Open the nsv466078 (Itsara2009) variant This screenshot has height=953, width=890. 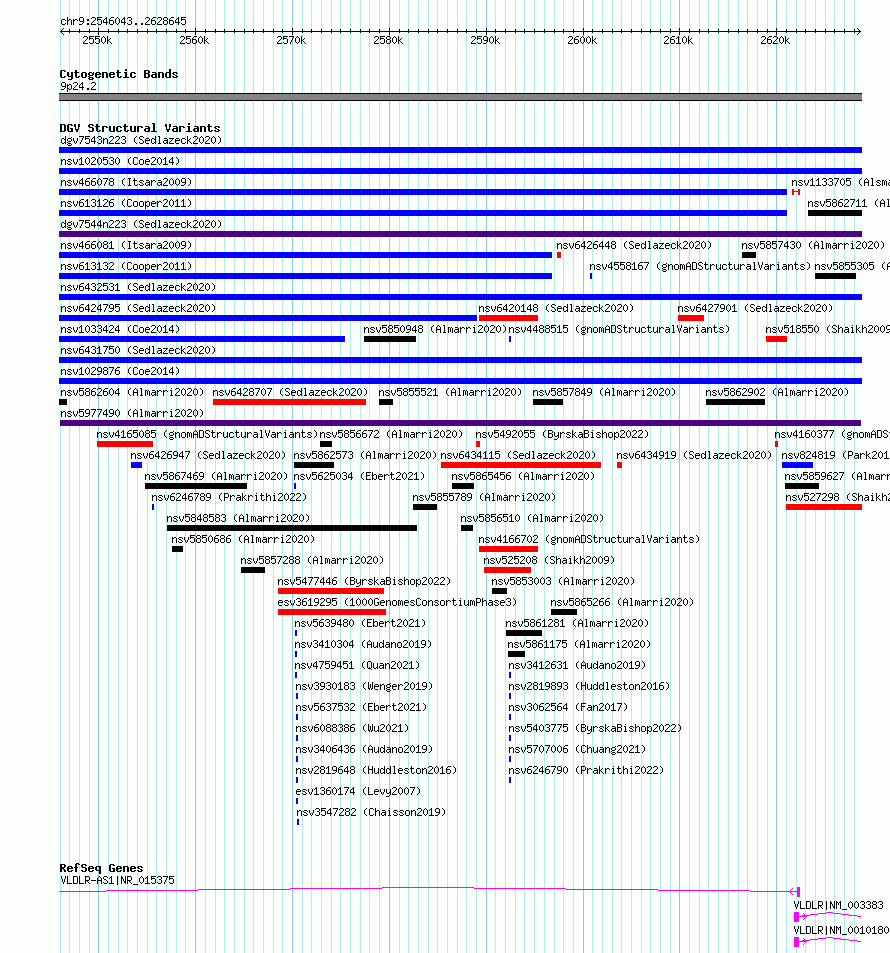(126, 182)
